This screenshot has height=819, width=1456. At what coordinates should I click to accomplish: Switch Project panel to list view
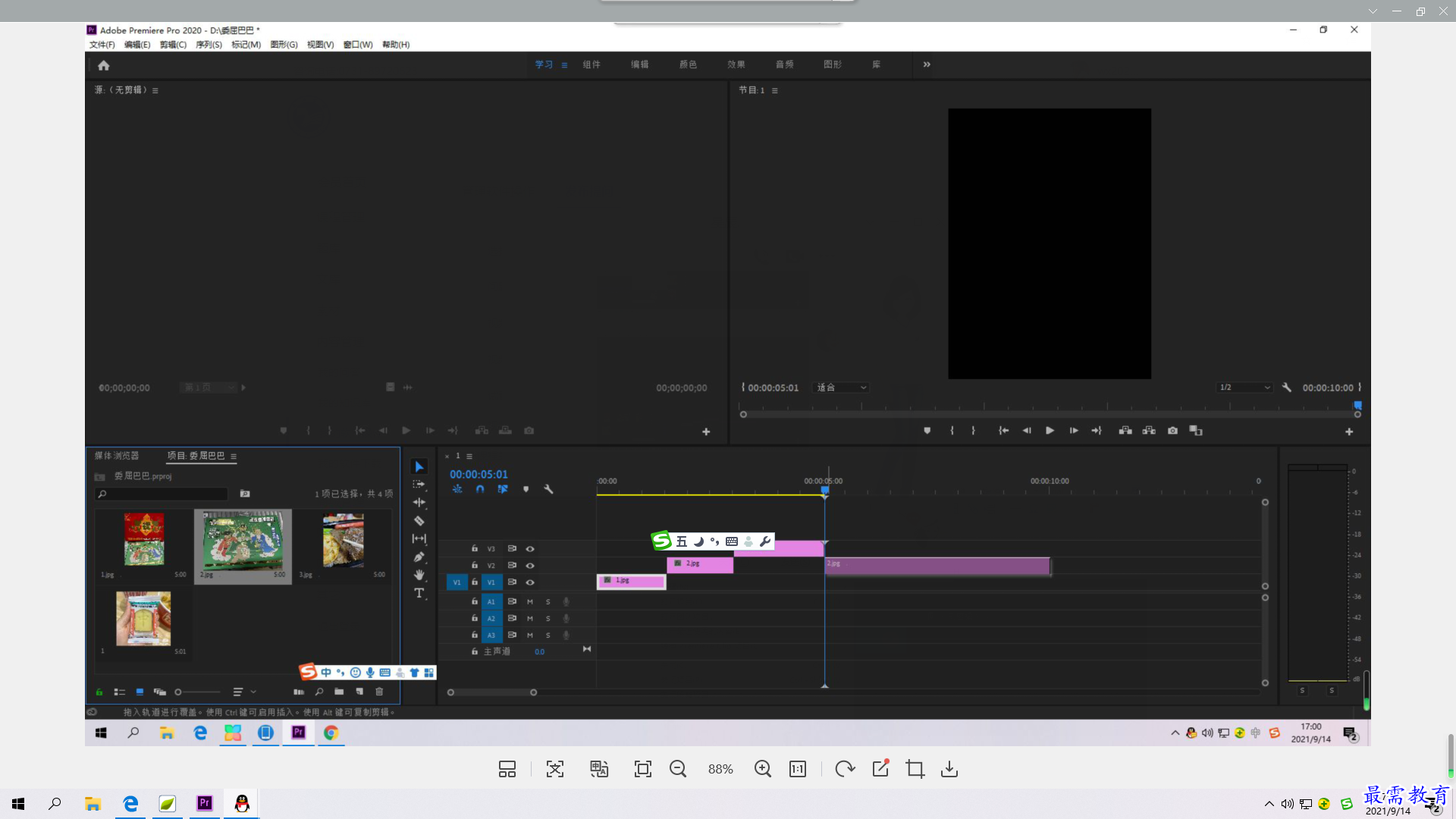[119, 692]
